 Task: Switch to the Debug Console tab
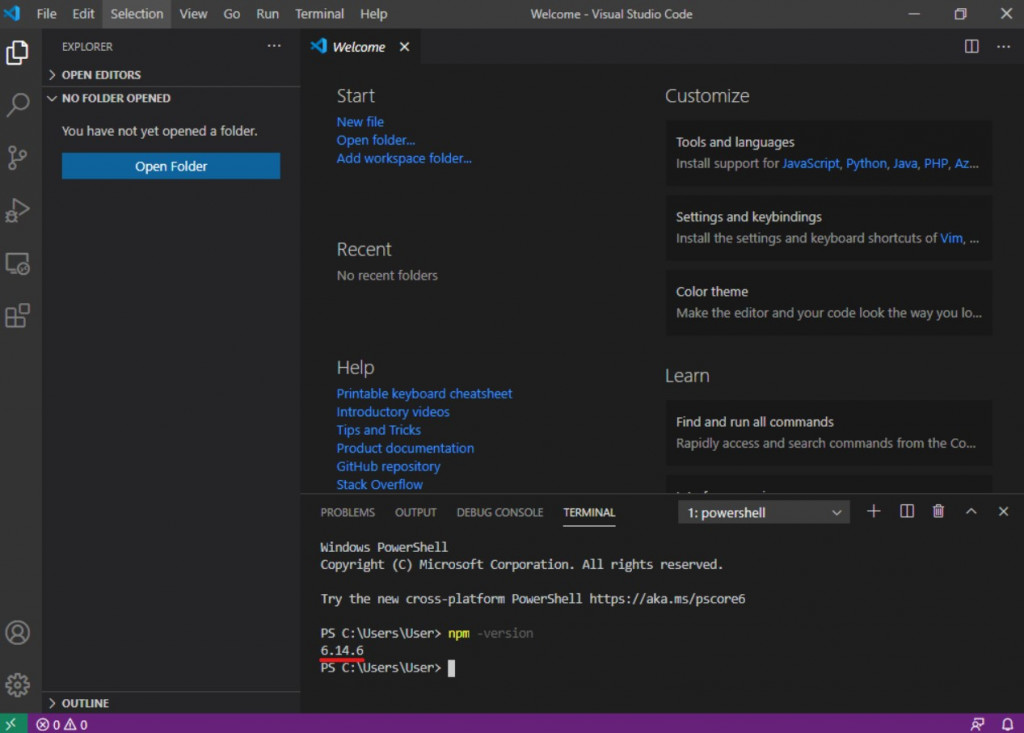500,513
